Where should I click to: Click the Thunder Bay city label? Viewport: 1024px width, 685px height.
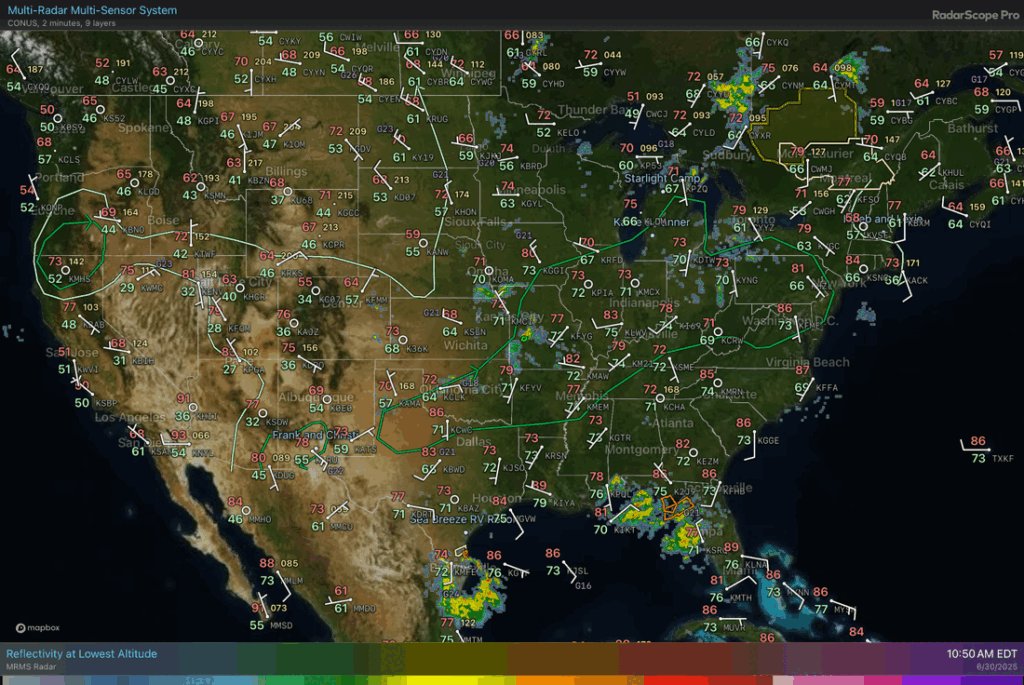pos(592,109)
